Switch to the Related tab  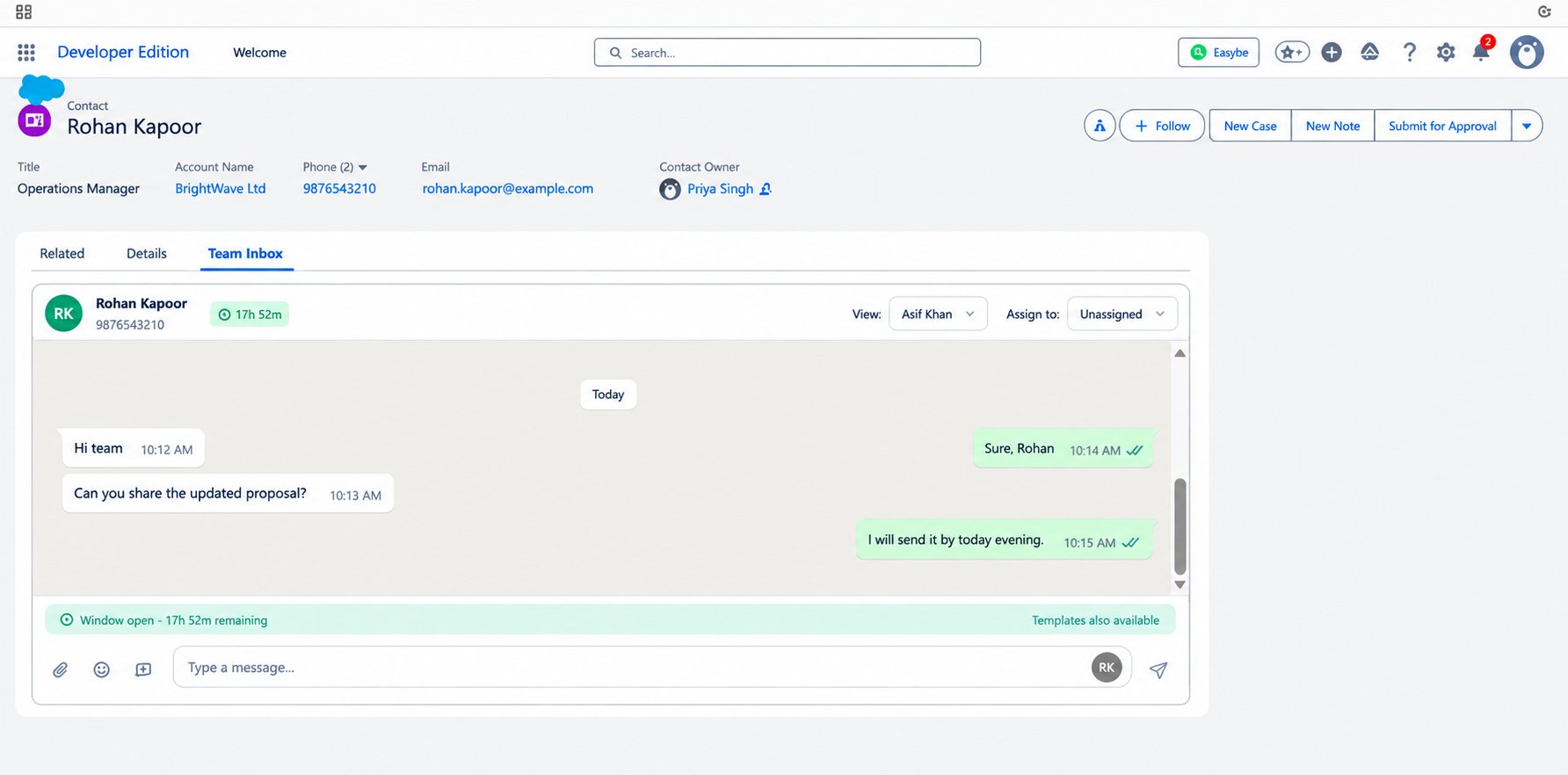tap(62, 253)
